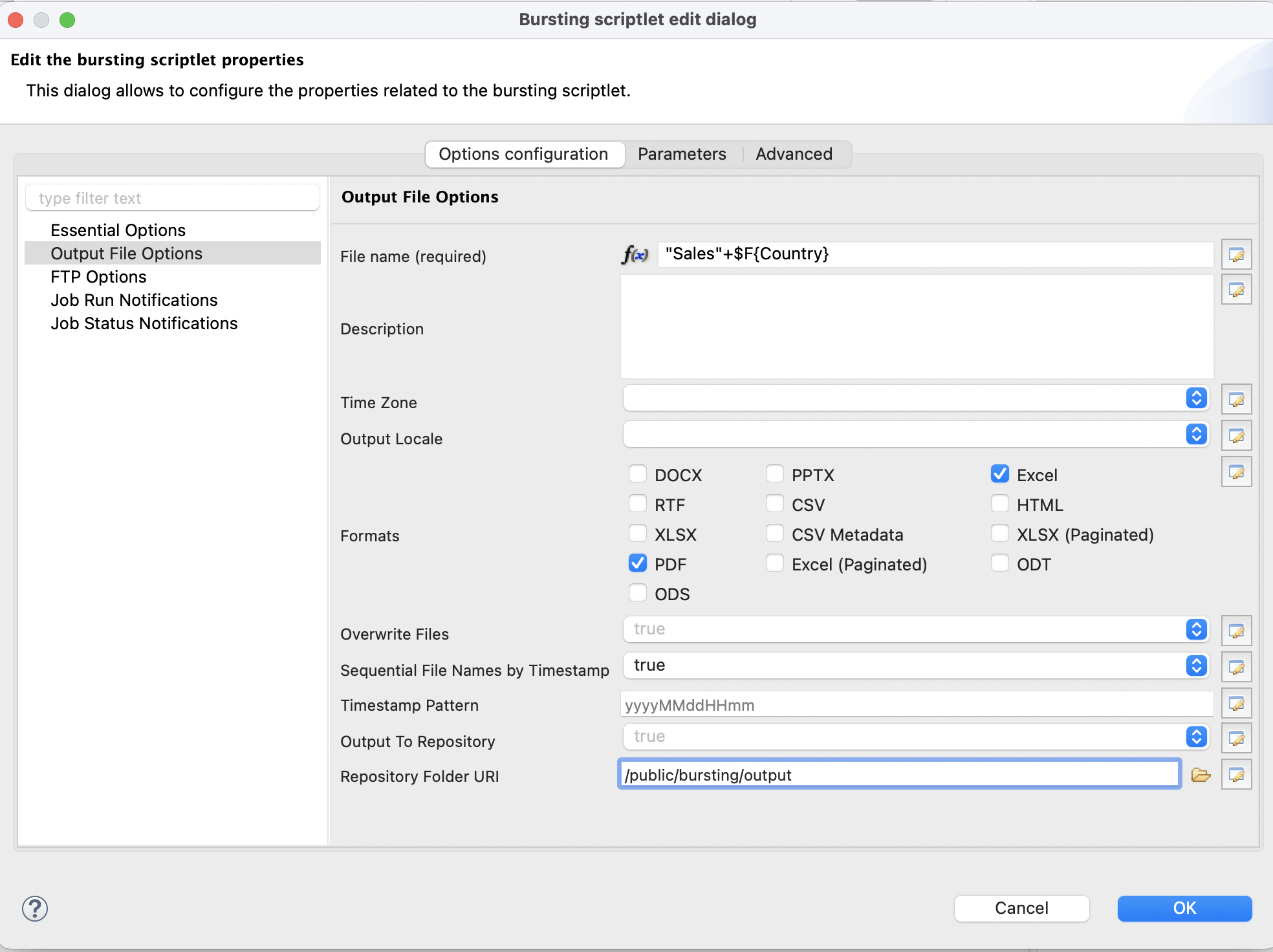The height and width of the screenshot is (952, 1273).
Task: Select FTP Options in the list
Action: (173, 277)
